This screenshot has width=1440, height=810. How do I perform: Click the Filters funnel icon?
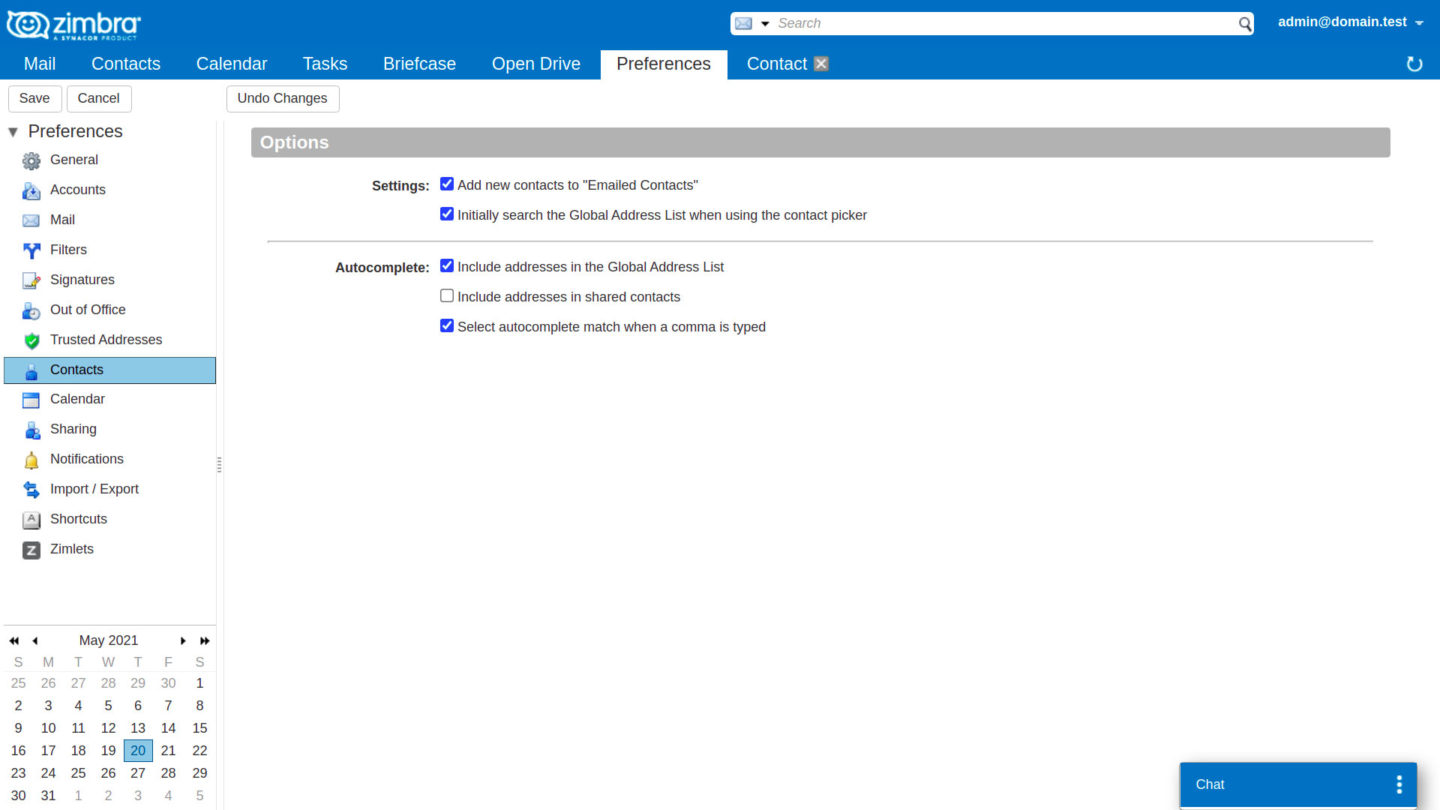[x=29, y=249]
